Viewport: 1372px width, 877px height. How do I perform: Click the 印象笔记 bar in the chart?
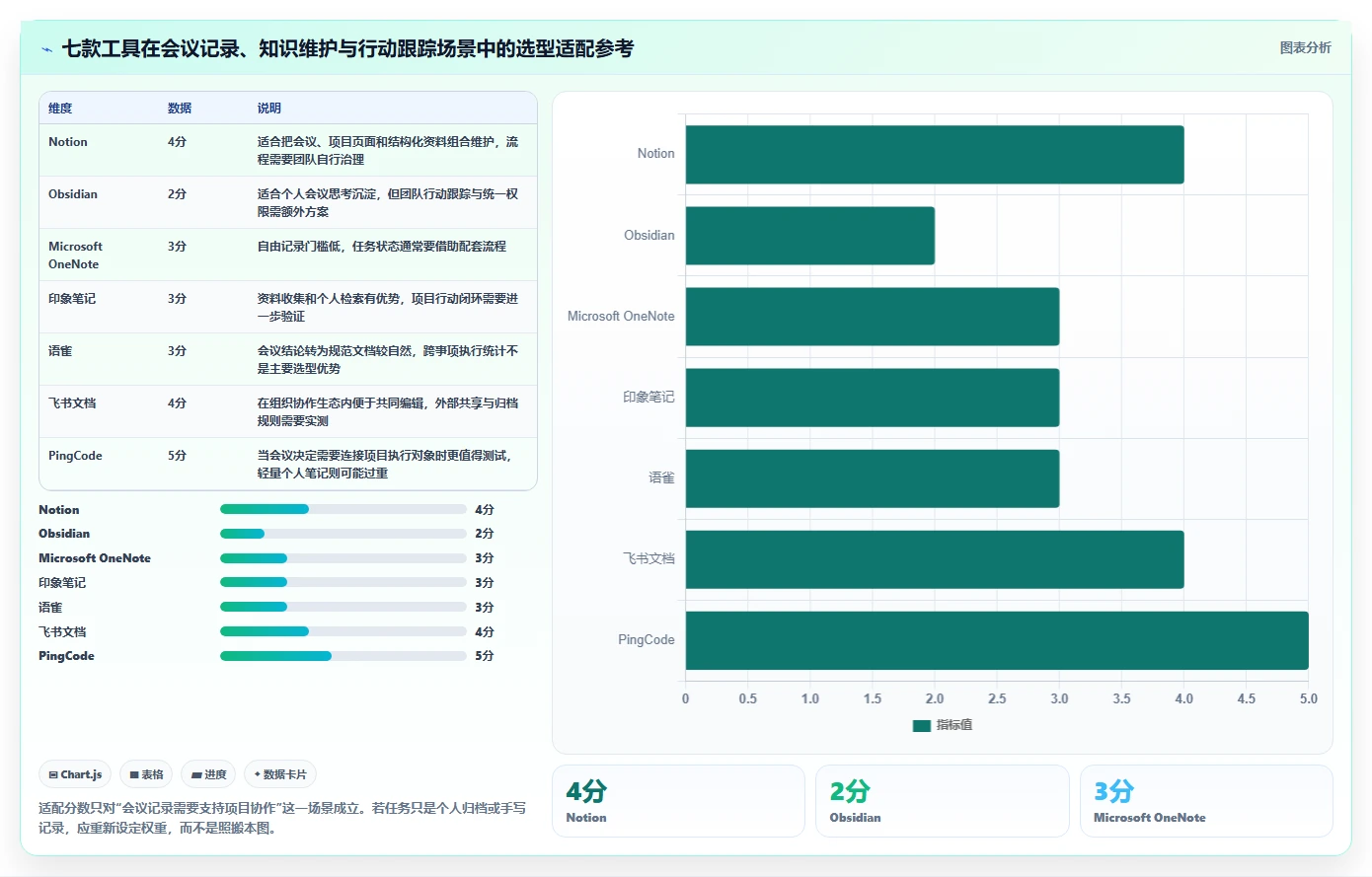point(873,398)
